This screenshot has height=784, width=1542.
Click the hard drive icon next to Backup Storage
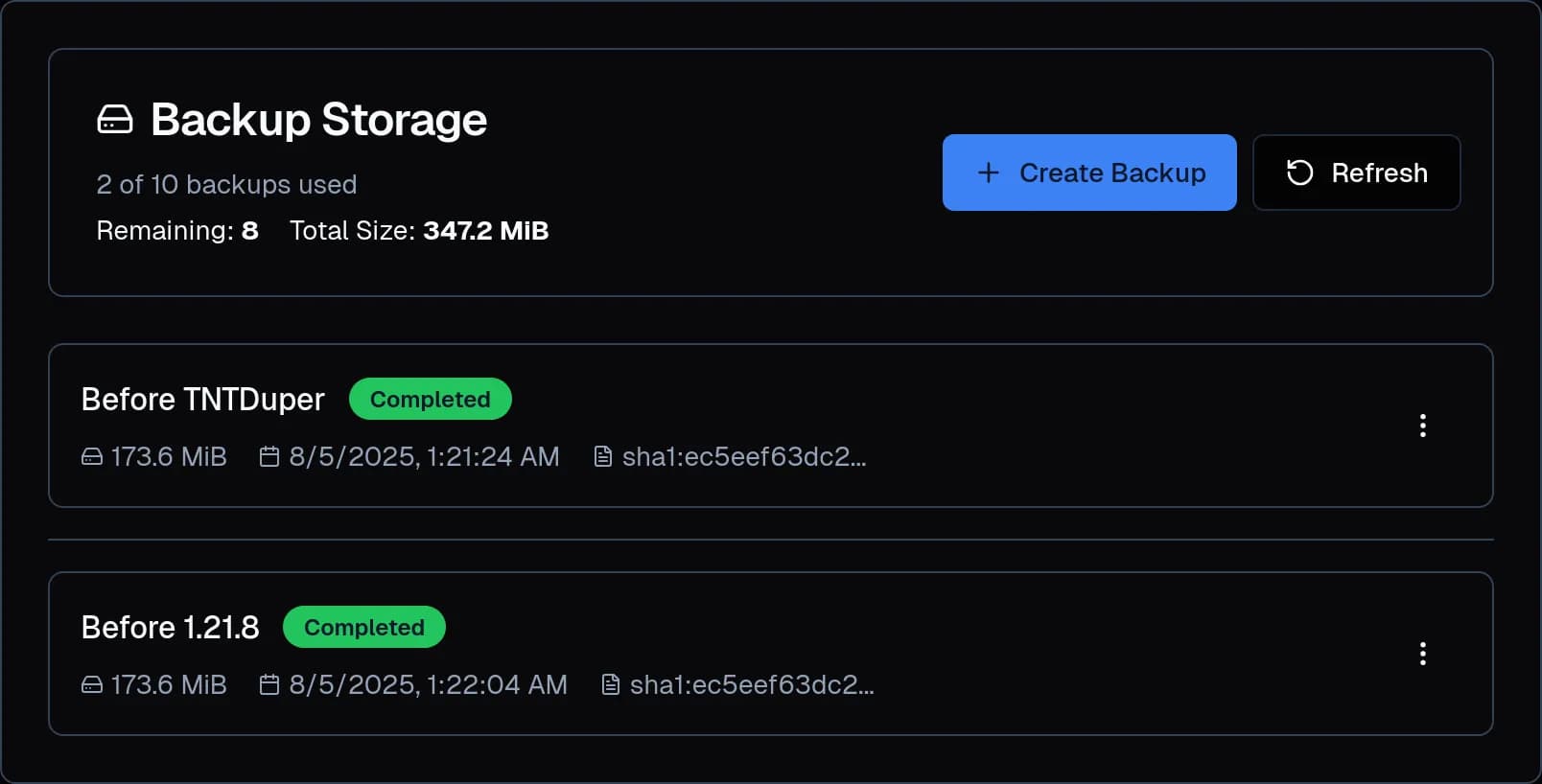[114, 119]
